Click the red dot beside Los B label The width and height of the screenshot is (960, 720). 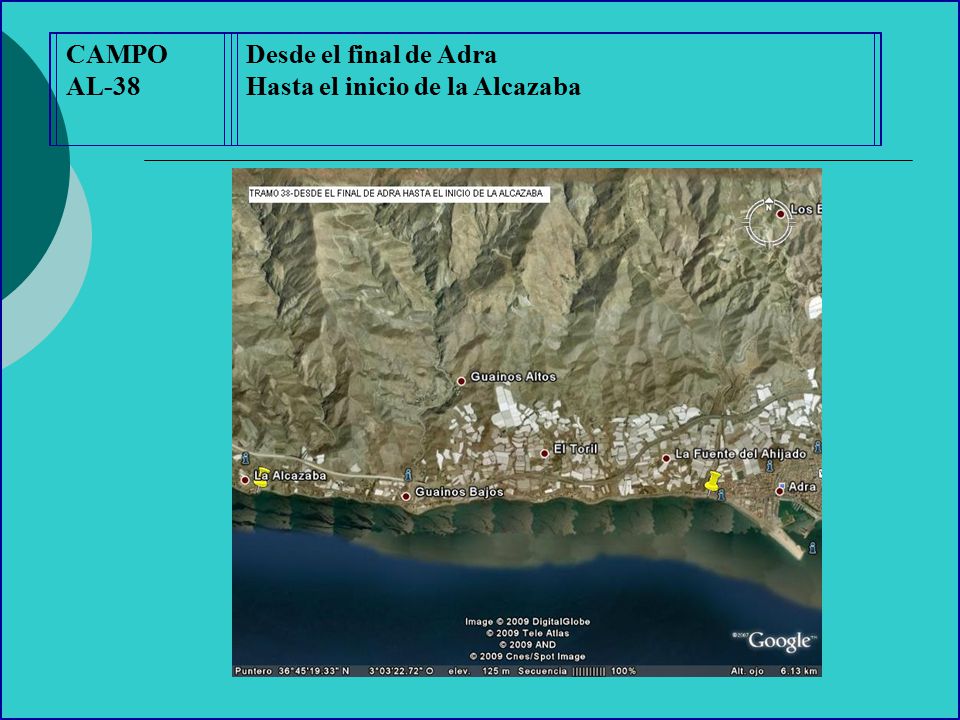pos(781,214)
